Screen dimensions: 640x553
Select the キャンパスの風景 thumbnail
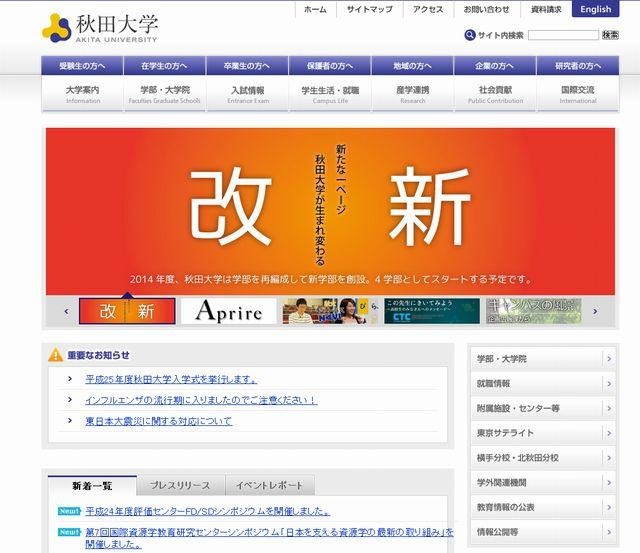(x=533, y=311)
